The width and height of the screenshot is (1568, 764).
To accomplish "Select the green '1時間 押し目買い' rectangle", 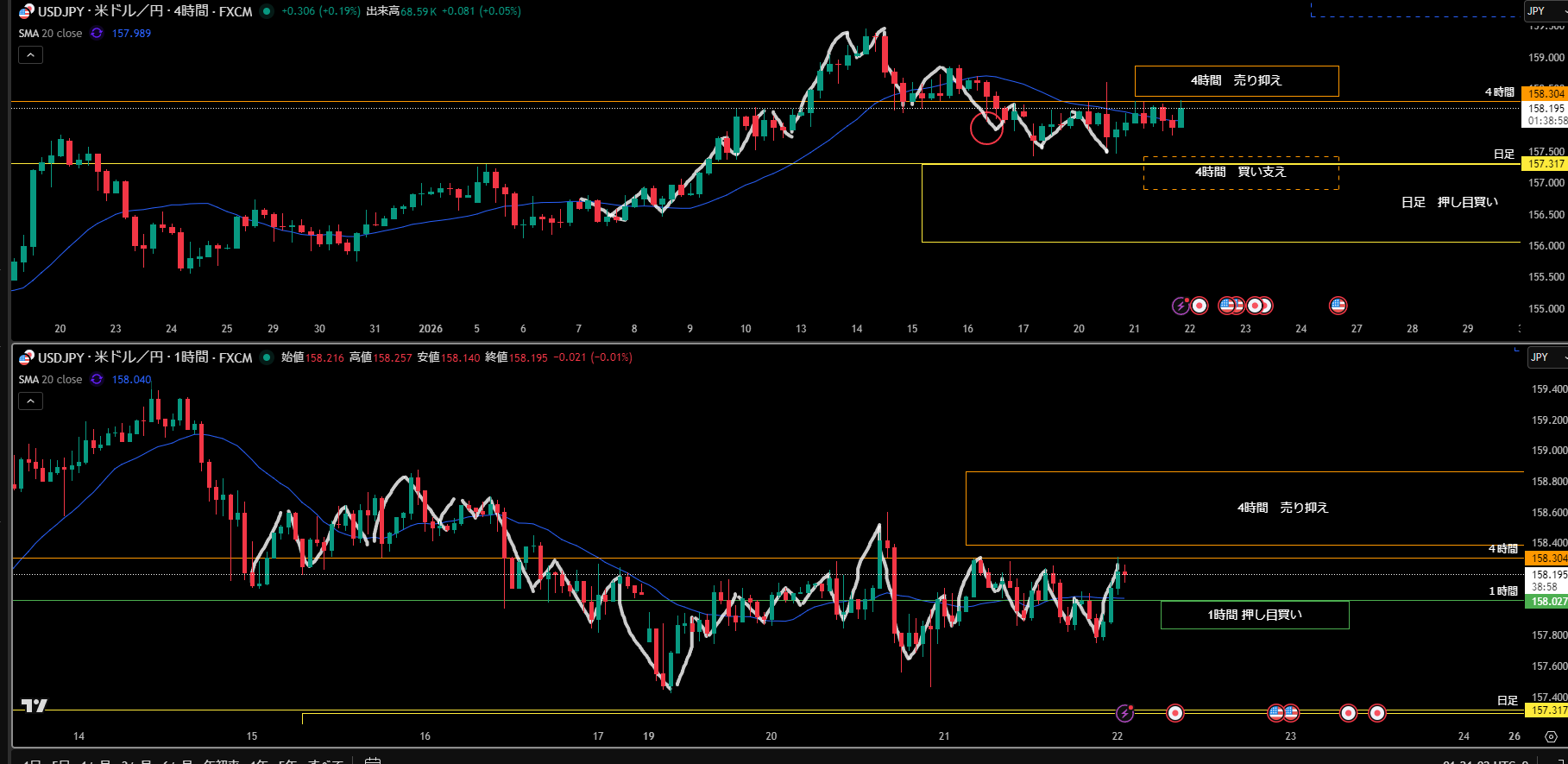I will pyautogui.click(x=1254, y=615).
